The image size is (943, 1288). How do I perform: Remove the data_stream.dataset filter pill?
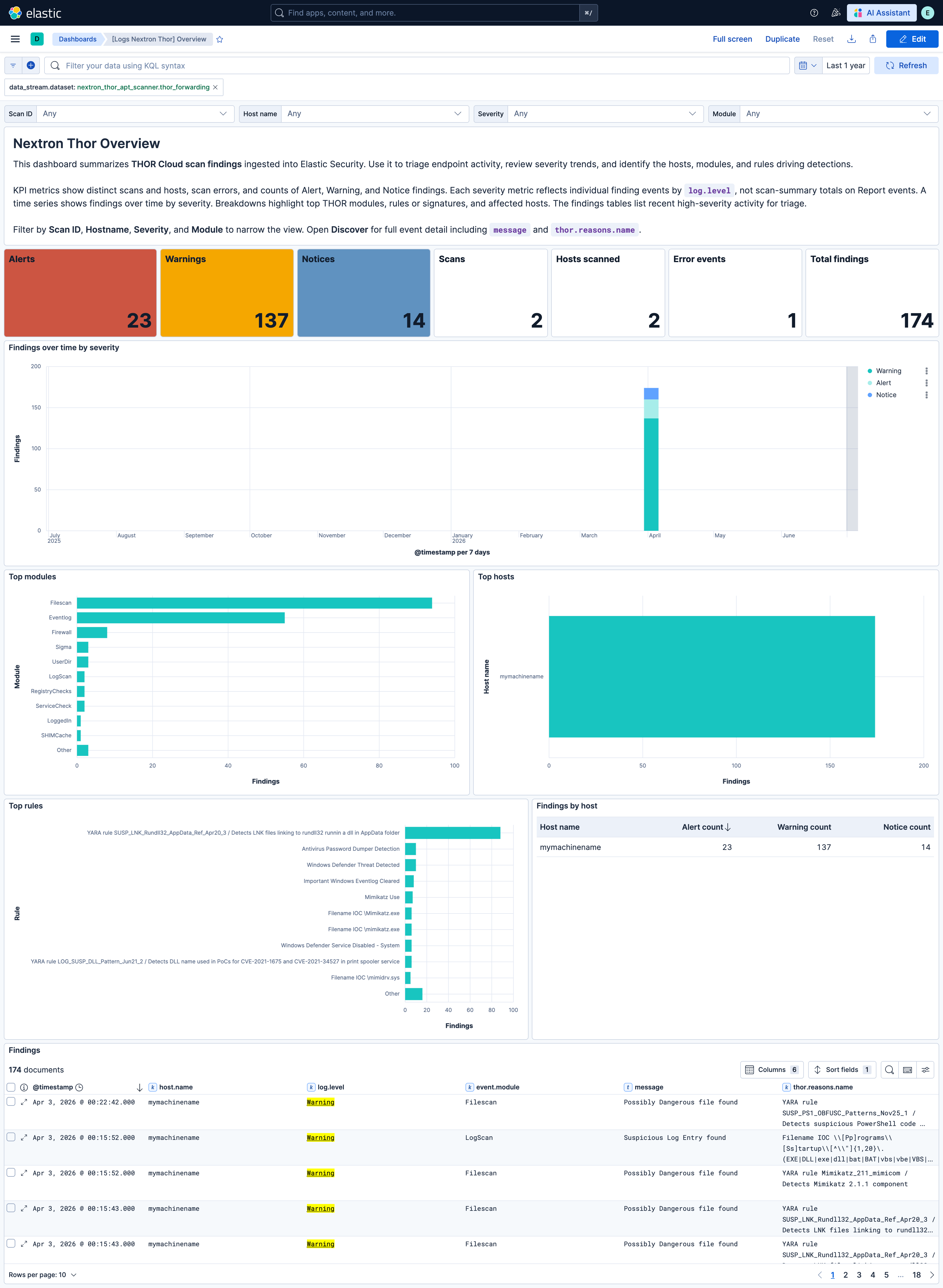[215, 87]
